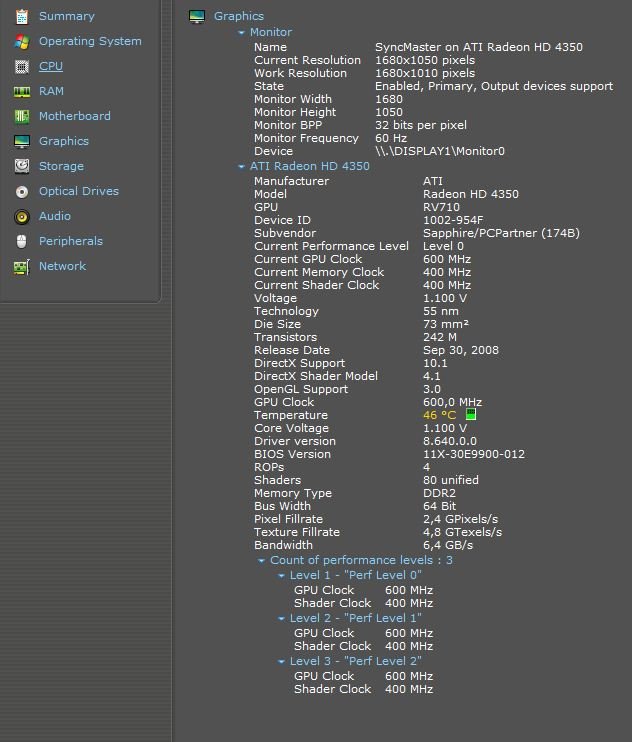Click the Audio speaker icon
This screenshot has width=632, height=742.
coord(21,216)
